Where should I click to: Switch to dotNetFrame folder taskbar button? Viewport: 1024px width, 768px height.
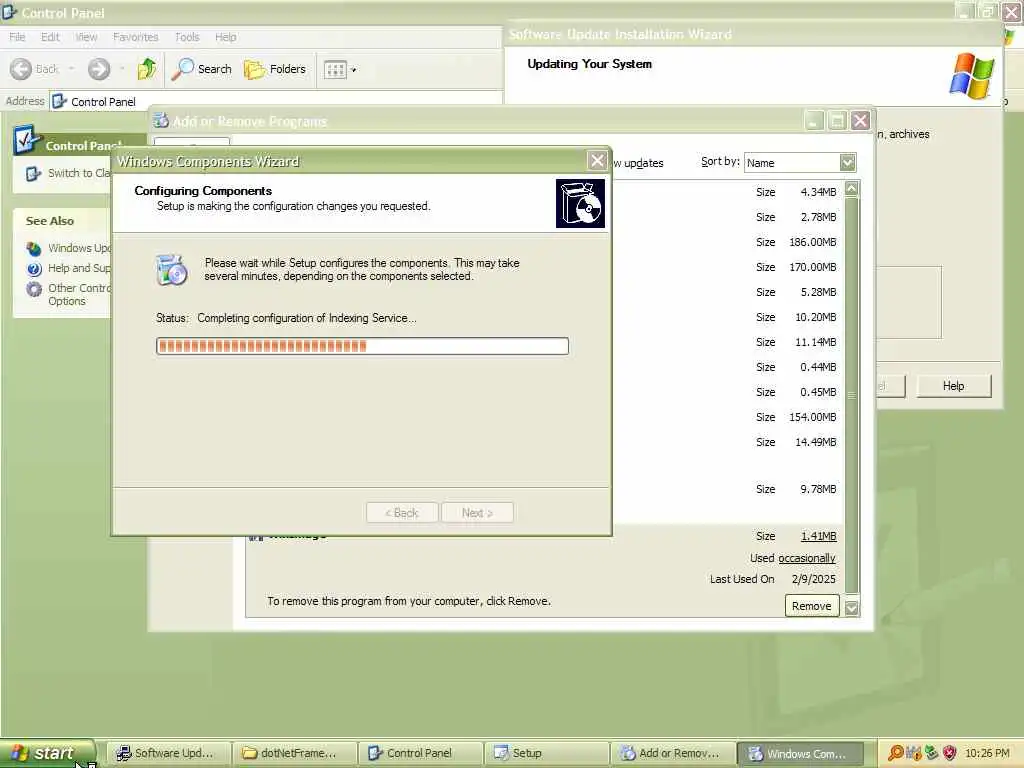click(295, 754)
